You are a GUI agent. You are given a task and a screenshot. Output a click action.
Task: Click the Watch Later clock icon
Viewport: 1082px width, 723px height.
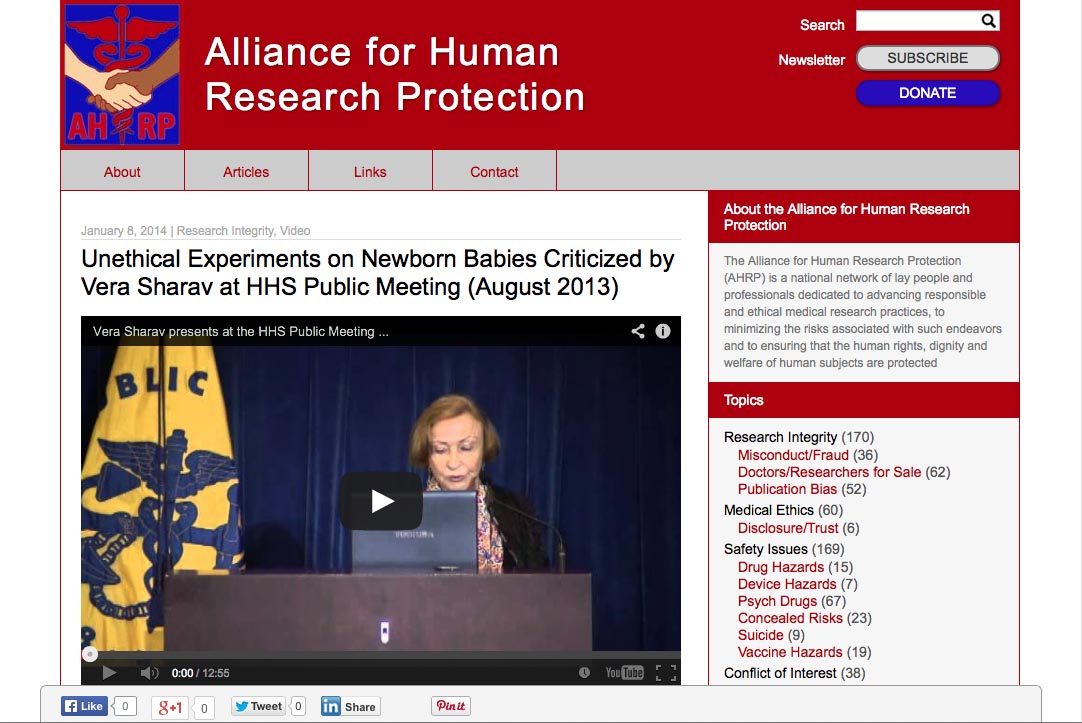point(584,673)
